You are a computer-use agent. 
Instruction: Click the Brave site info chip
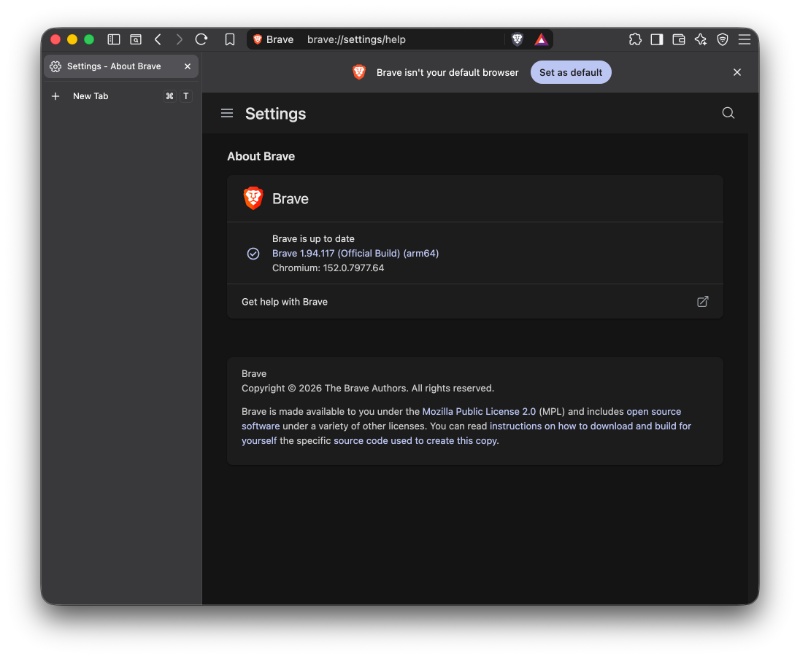point(273,39)
